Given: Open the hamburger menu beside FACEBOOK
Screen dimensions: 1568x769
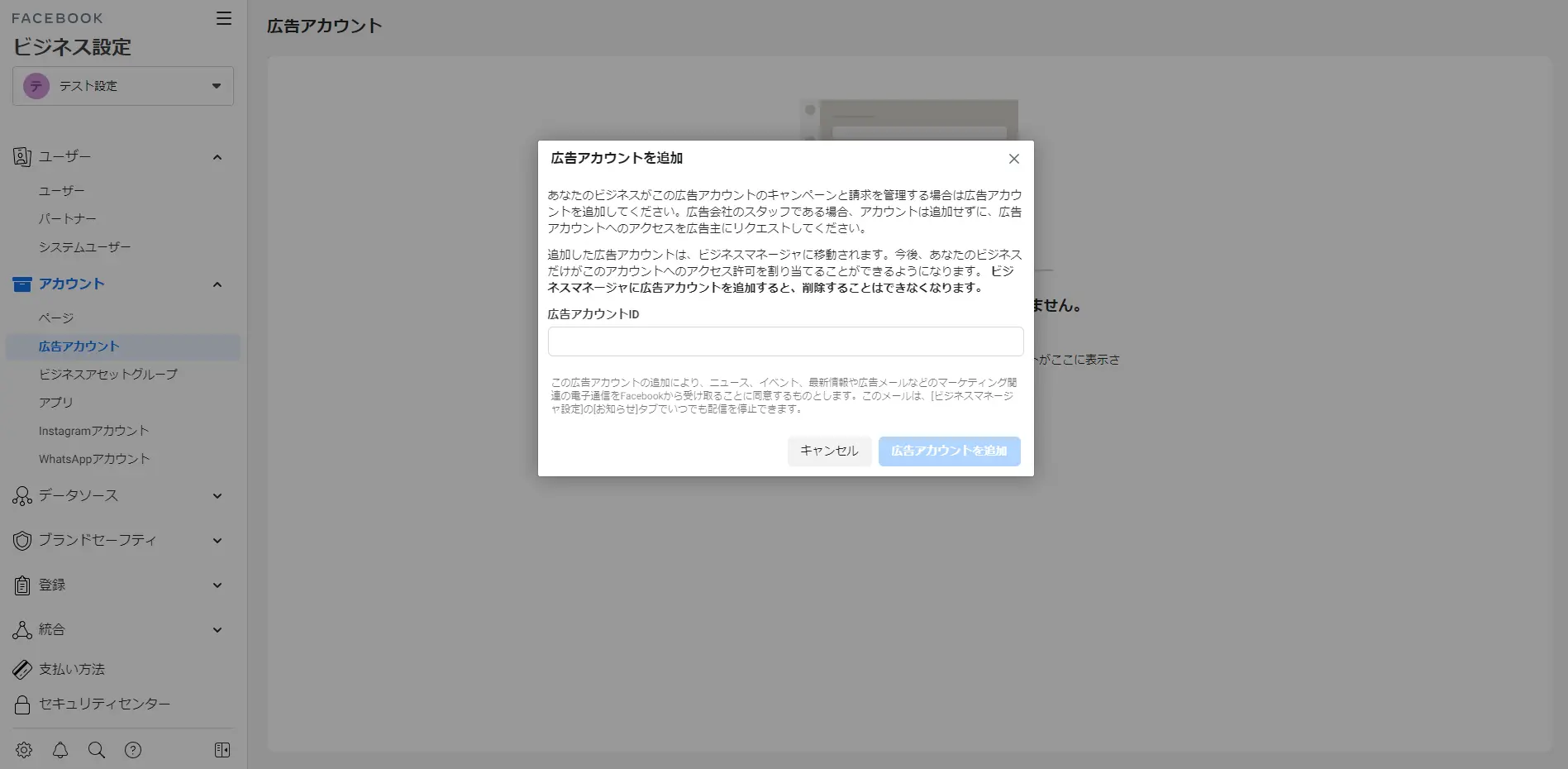Looking at the screenshot, I should point(224,18).
